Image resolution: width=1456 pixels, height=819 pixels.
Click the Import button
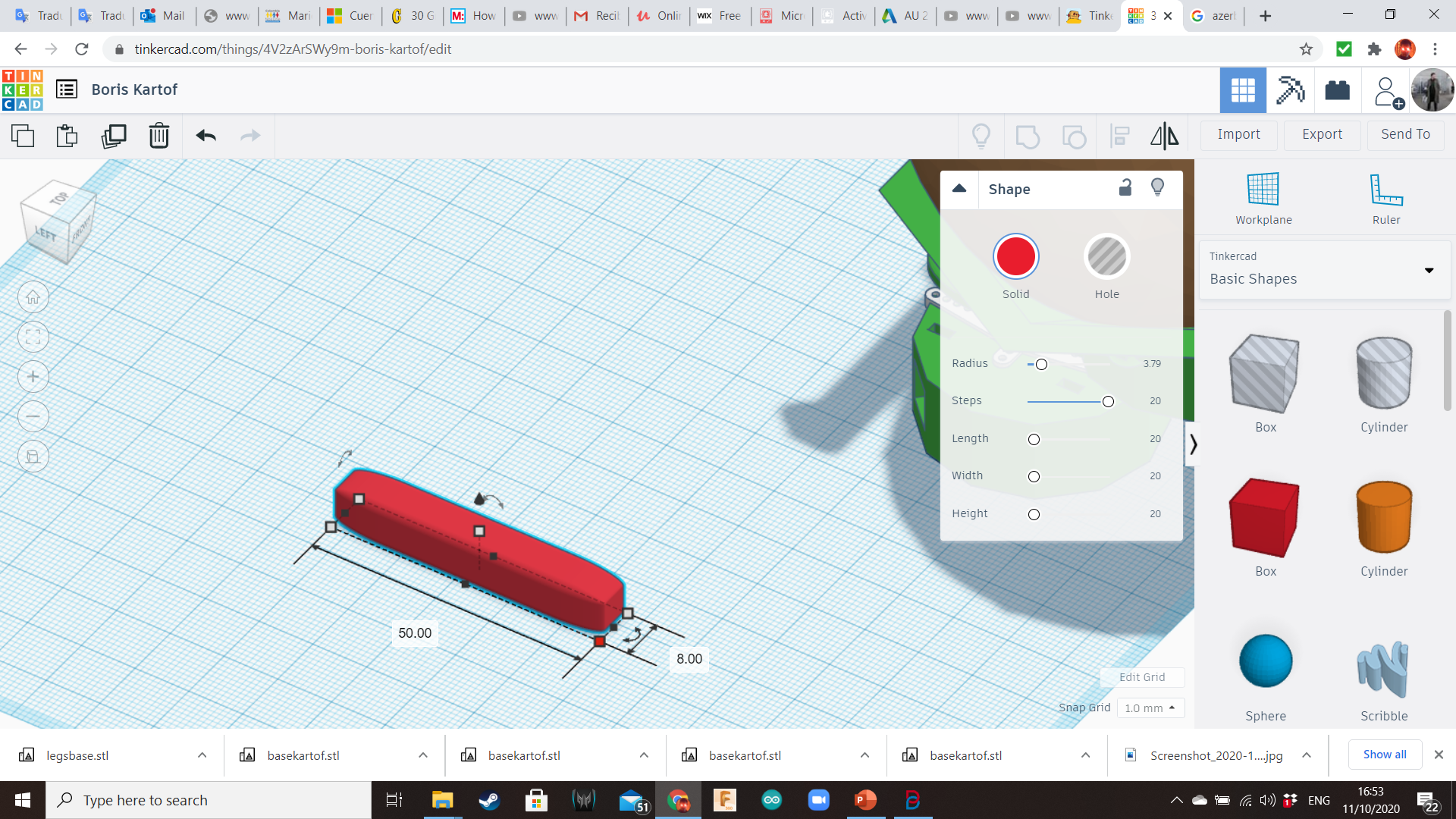click(x=1238, y=134)
